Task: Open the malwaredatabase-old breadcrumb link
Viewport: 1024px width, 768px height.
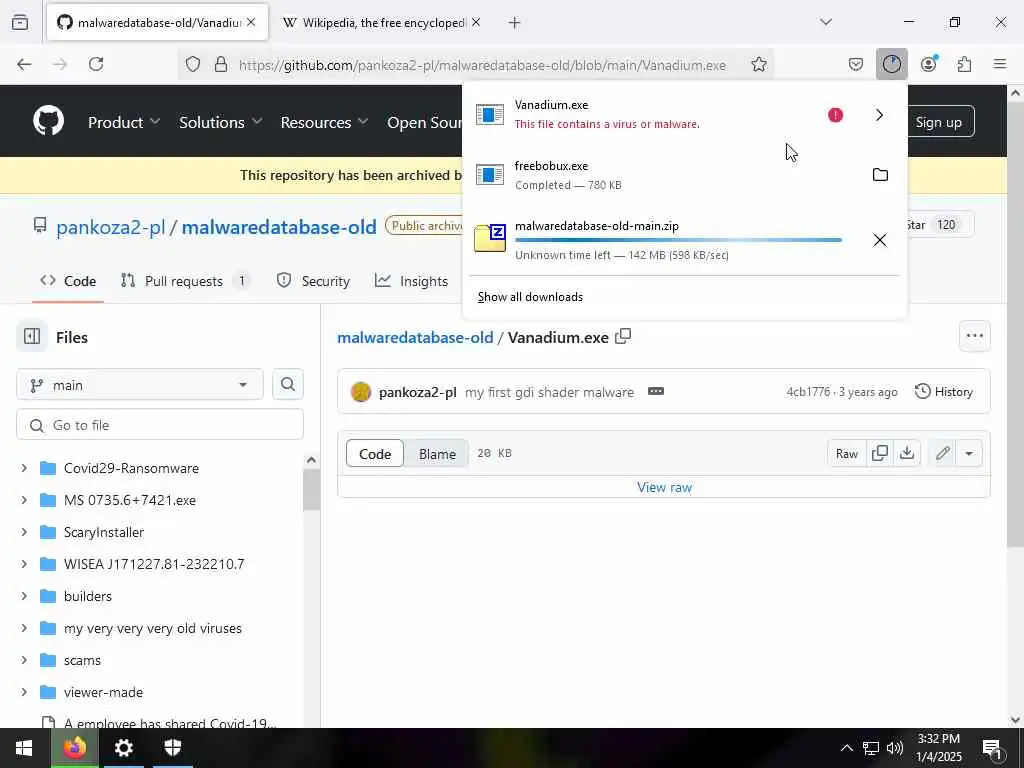Action: point(415,337)
